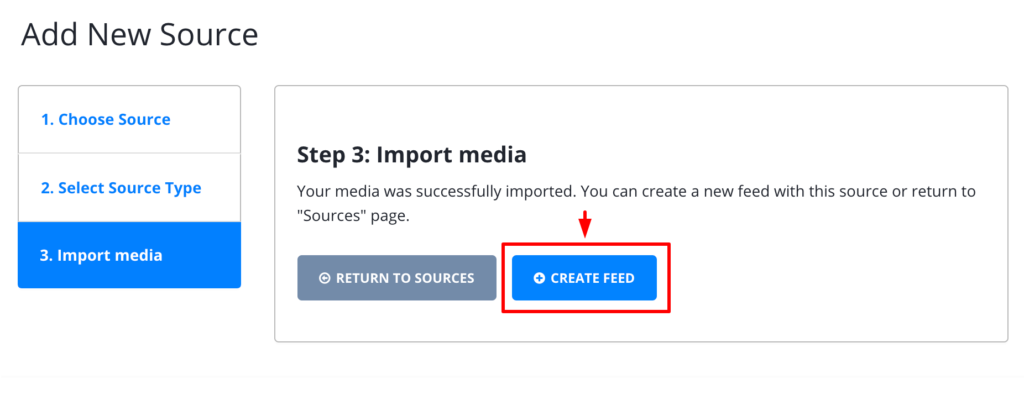Image resolution: width=1024 pixels, height=401 pixels.
Task: Click the empty area below the action buttons
Action: [640, 325]
